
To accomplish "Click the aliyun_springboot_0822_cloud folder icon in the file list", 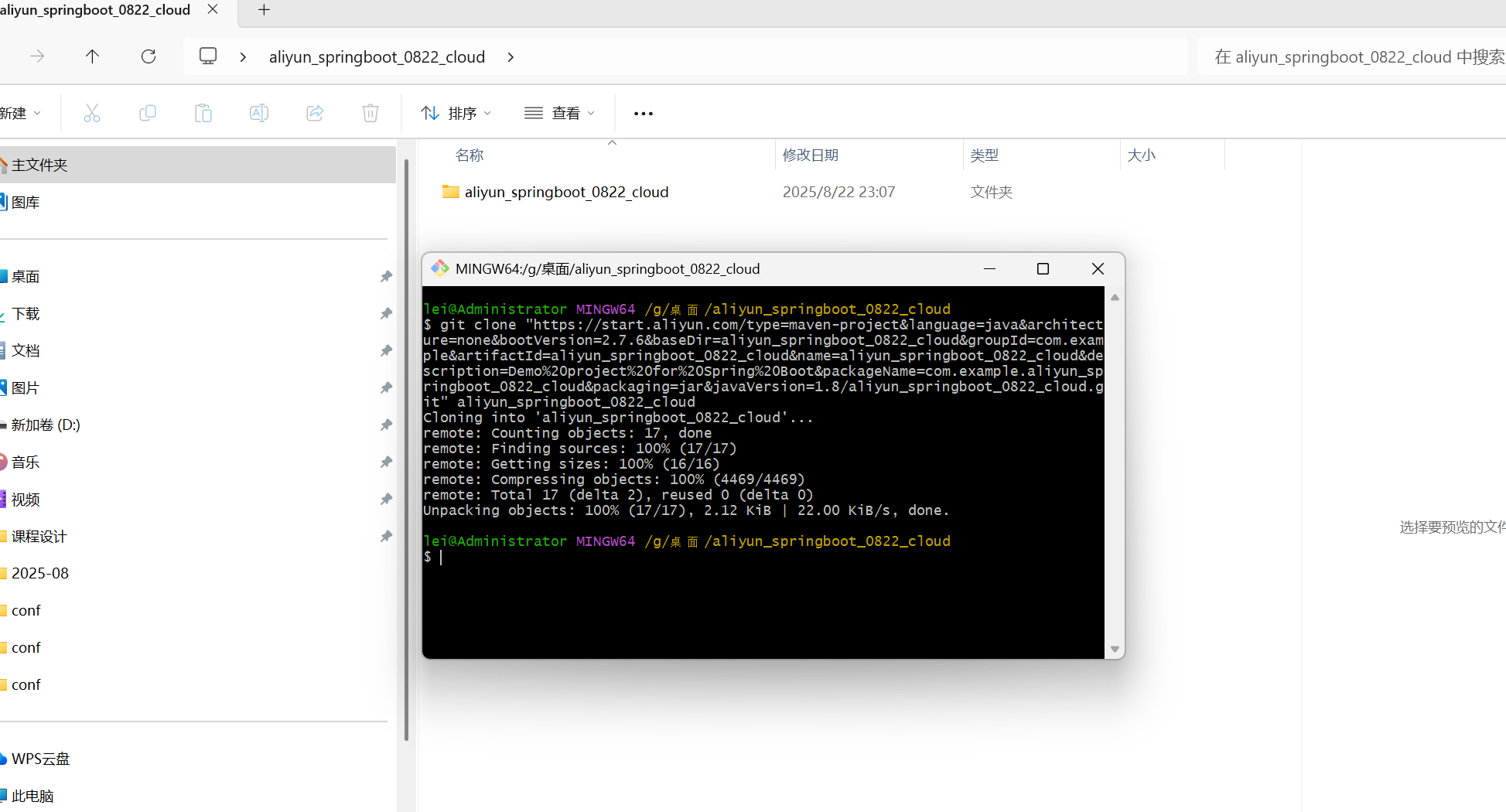I will [451, 191].
